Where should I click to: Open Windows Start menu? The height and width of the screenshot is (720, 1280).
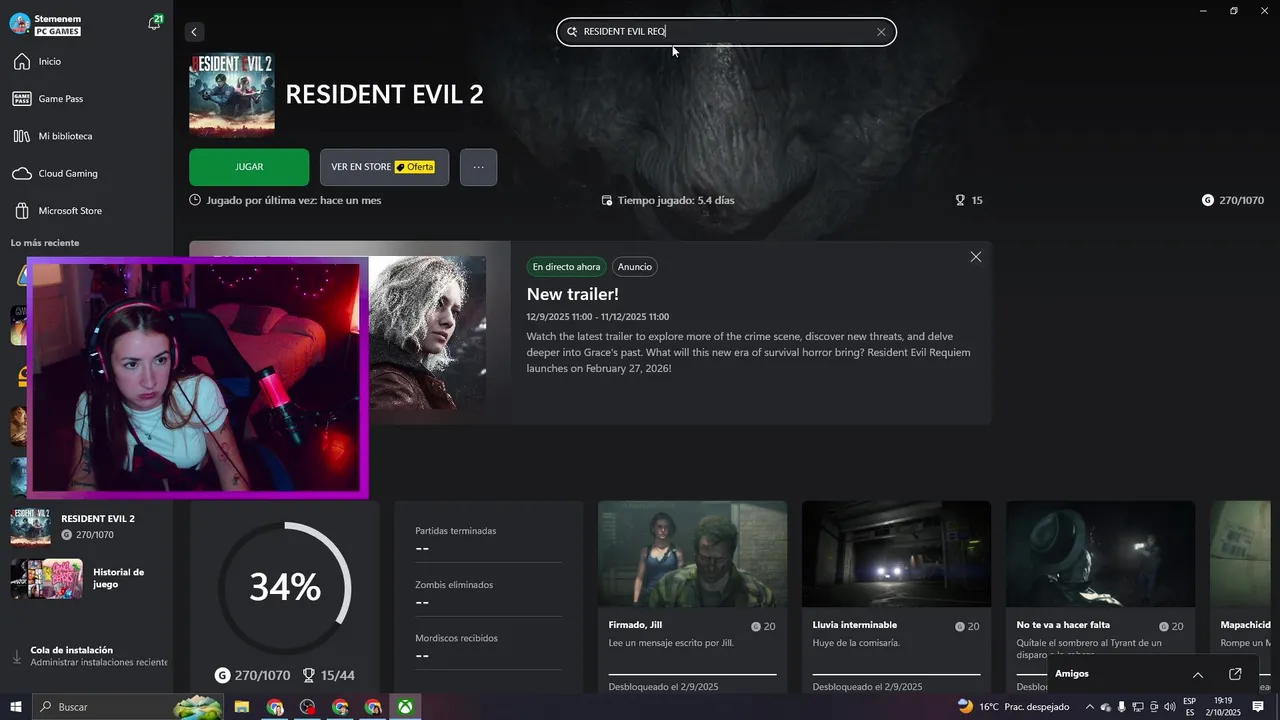(16, 707)
